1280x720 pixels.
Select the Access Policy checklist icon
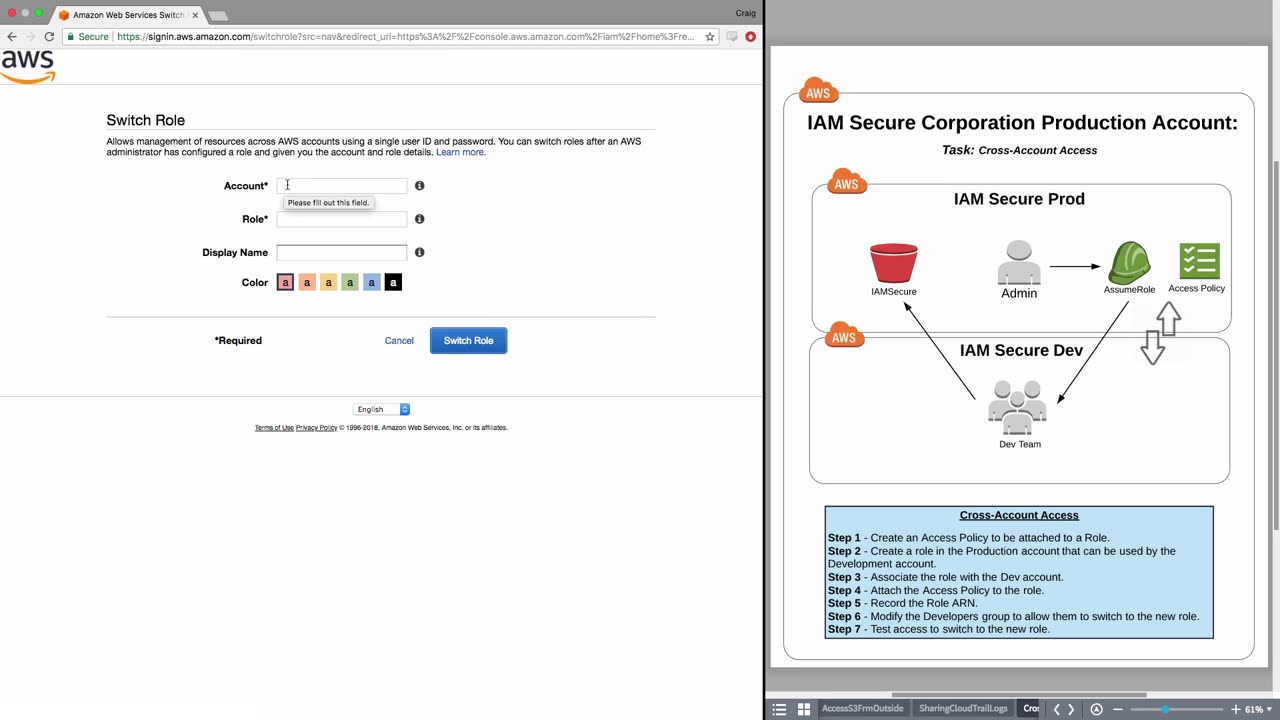pyautogui.click(x=1199, y=260)
